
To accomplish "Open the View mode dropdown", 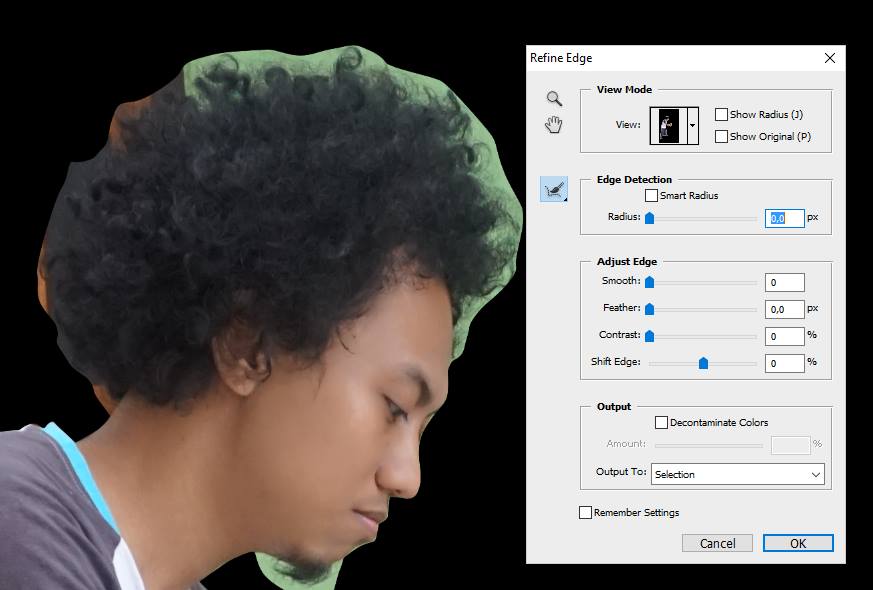I will pyautogui.click(x=692, y=124).
